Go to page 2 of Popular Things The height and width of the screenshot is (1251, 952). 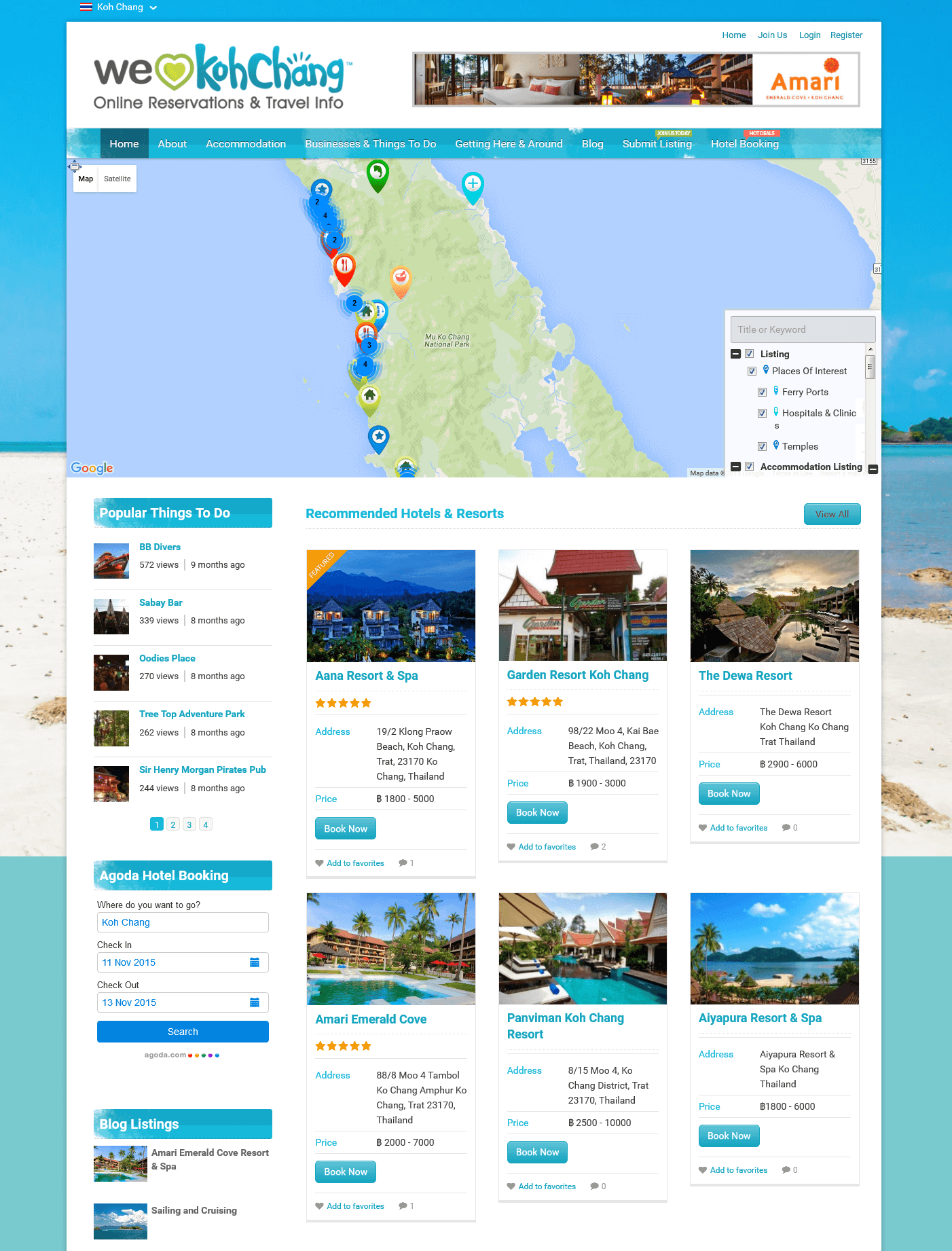click(173, 824)
